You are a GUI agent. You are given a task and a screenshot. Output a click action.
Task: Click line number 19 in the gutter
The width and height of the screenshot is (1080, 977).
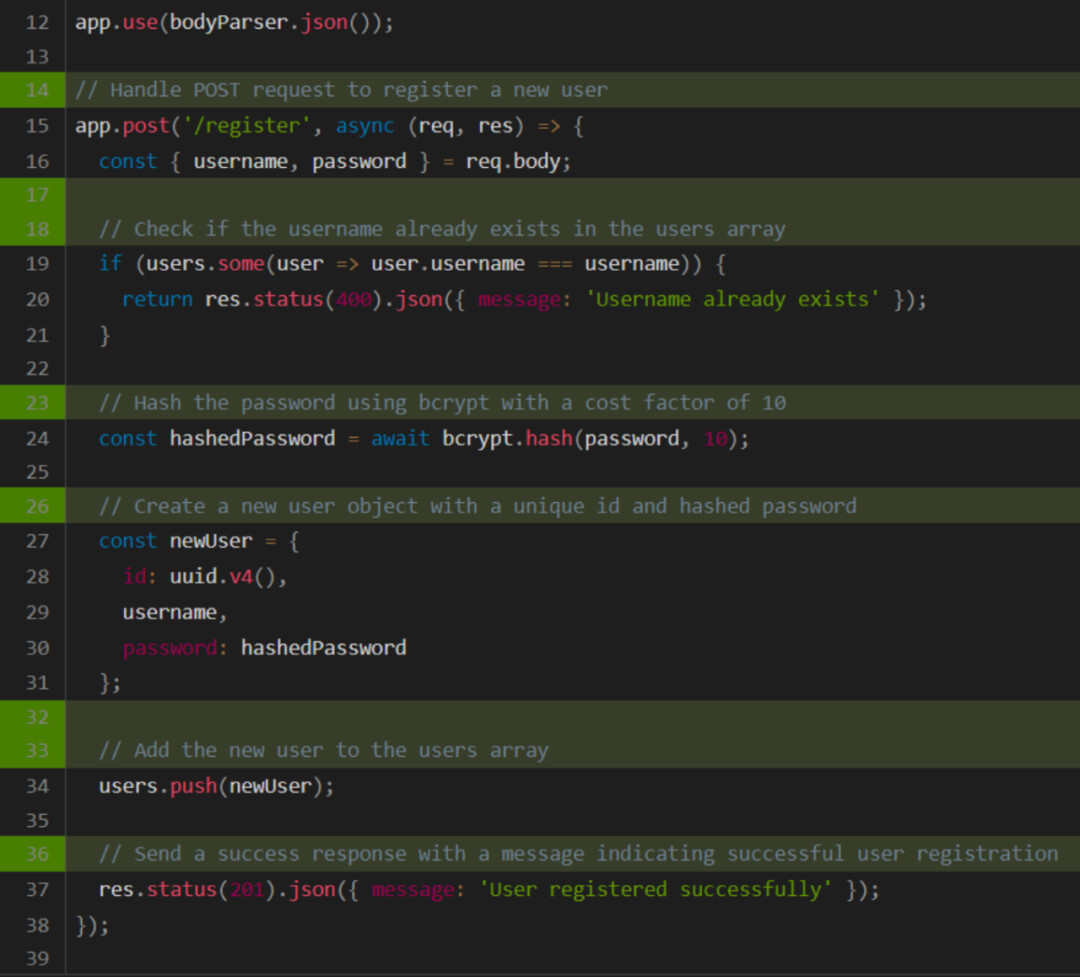(37, 264)
